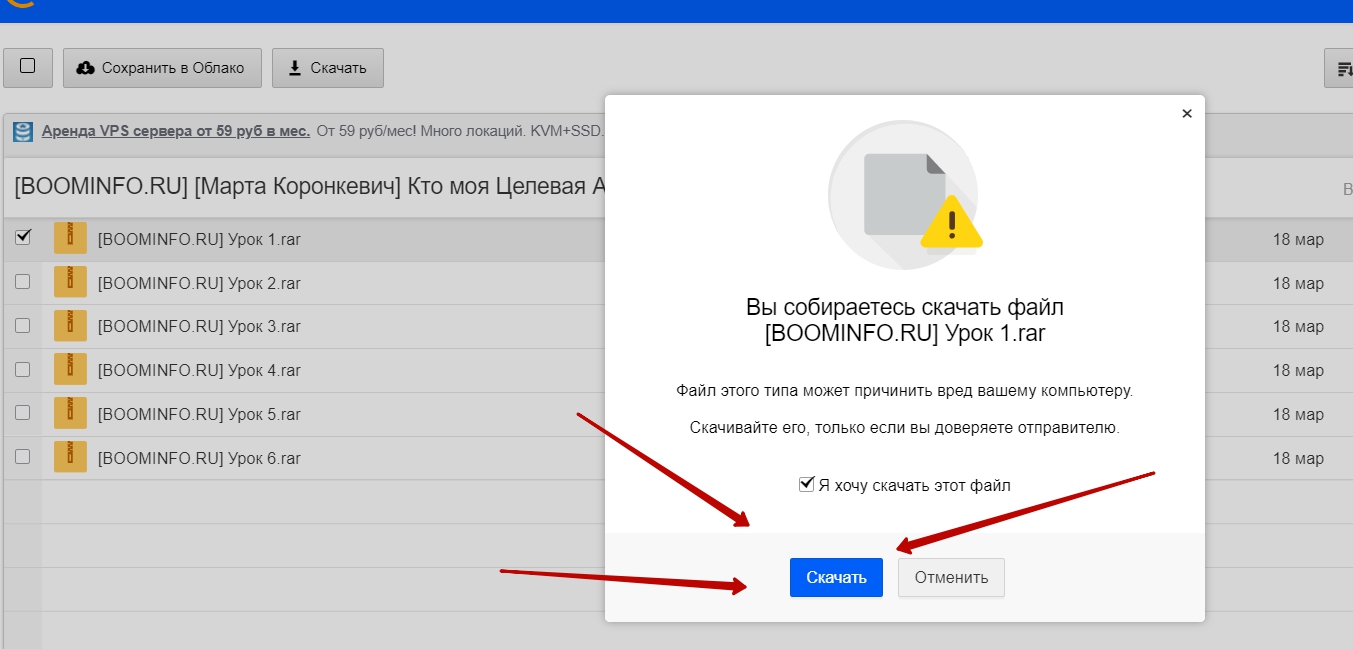Click the '18 мар' date of Урок 6.rar
This screenshot has height=649, width=1353.
(x=1298, y=458)
